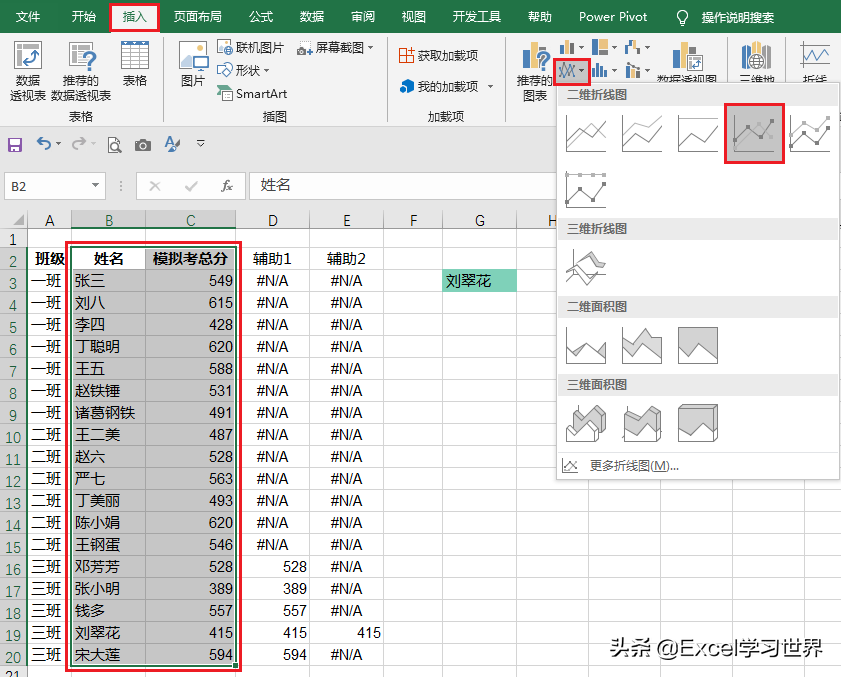Select 2D 100% stacked area chart
The height and width of the screenshot is (677, 841).
click(697, 345)
